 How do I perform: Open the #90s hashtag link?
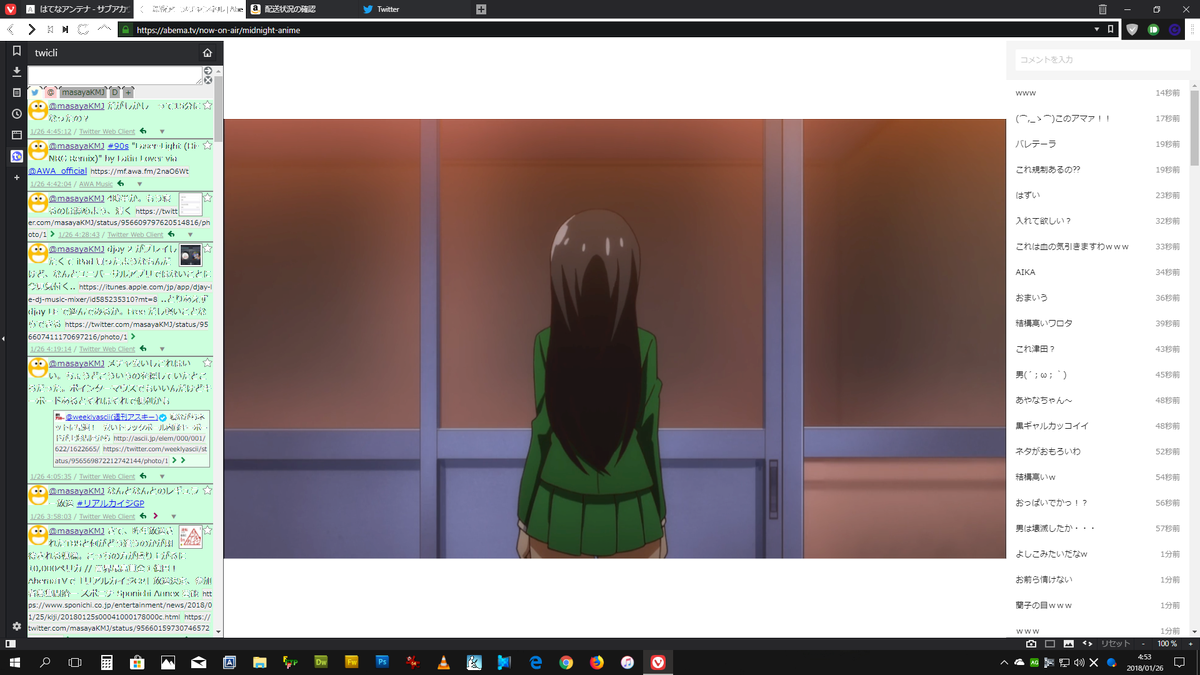coord(117,145)
